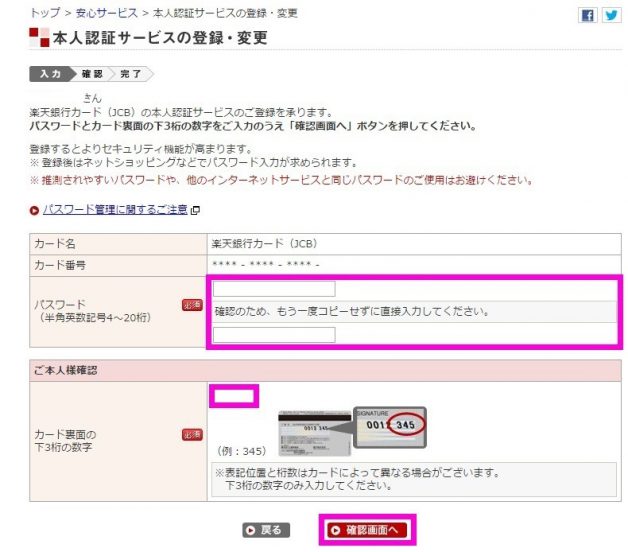628x552 pixels.
Task: Click the enlarged signature panel 345 image
Action: tap(390, 427)
